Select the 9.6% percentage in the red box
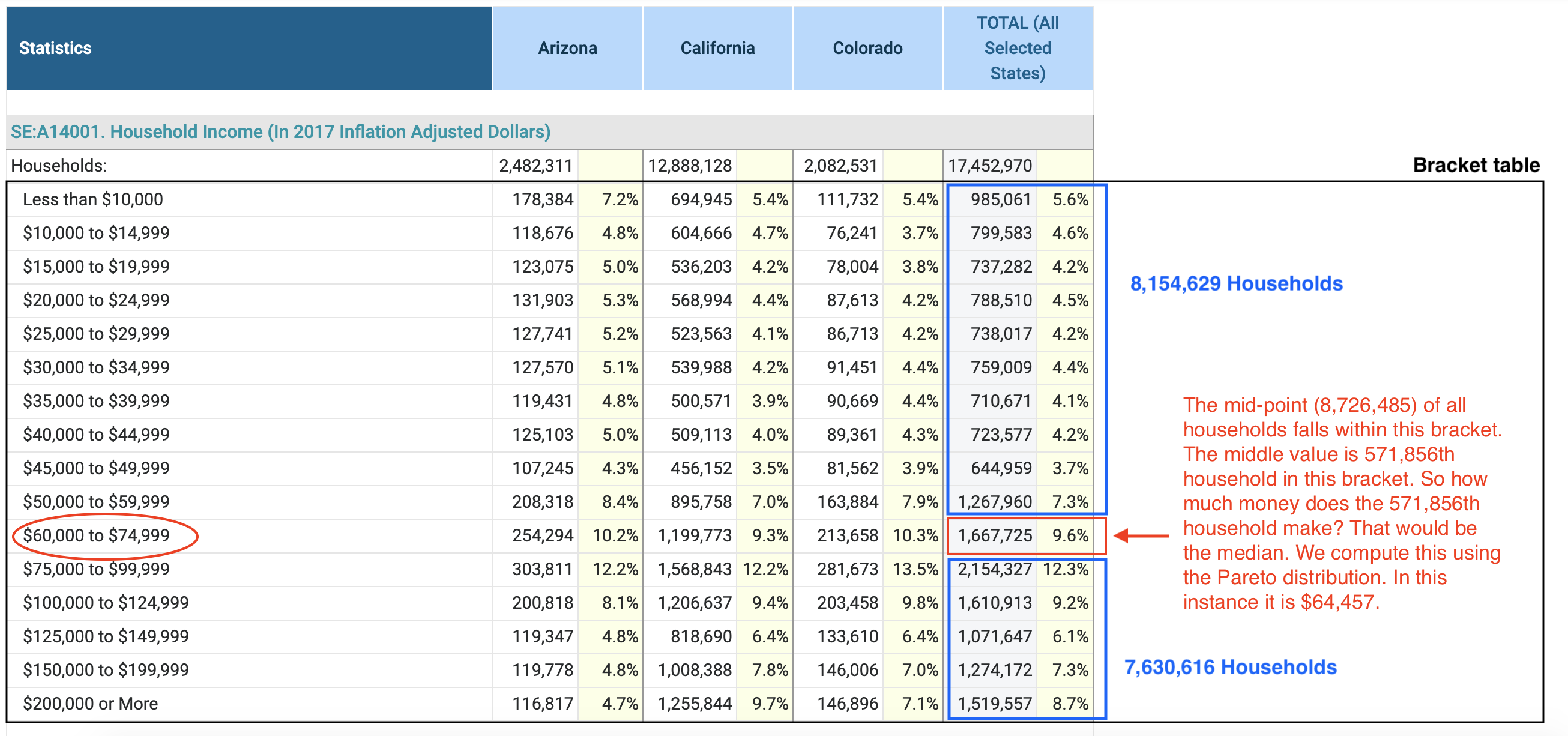This screenshot has height=736, width=1568. coord(1070,535)
